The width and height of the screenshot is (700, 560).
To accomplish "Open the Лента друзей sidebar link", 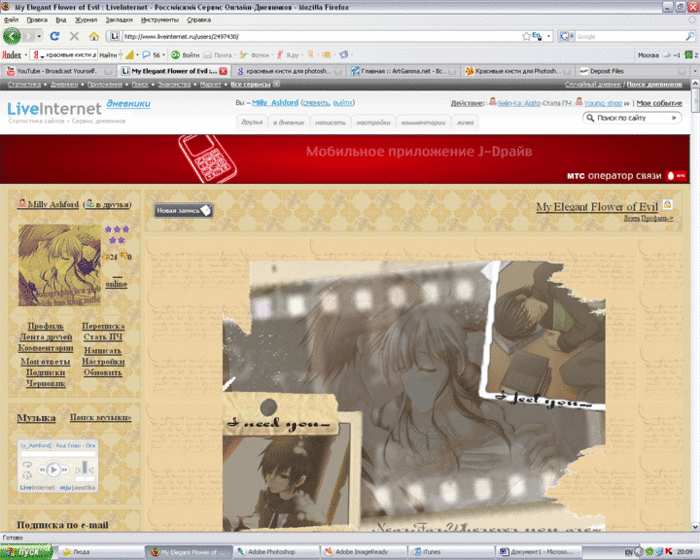I will click(46, 337).
